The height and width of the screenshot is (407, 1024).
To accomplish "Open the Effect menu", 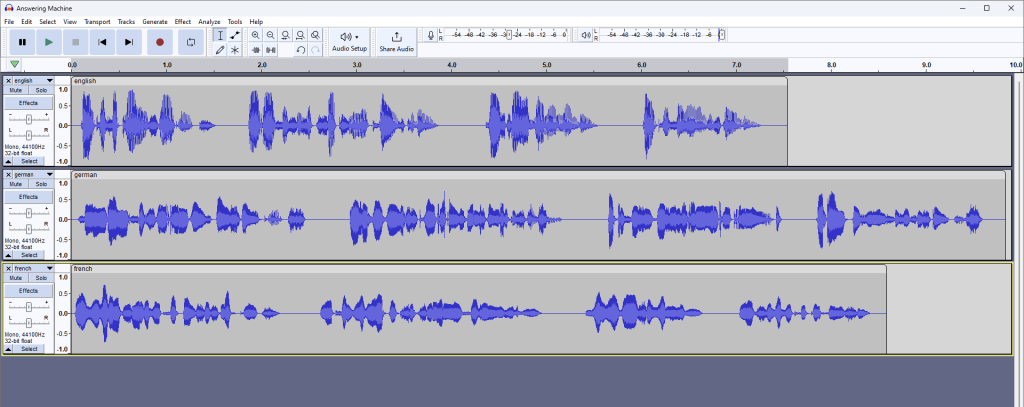I will coord(182,22).
